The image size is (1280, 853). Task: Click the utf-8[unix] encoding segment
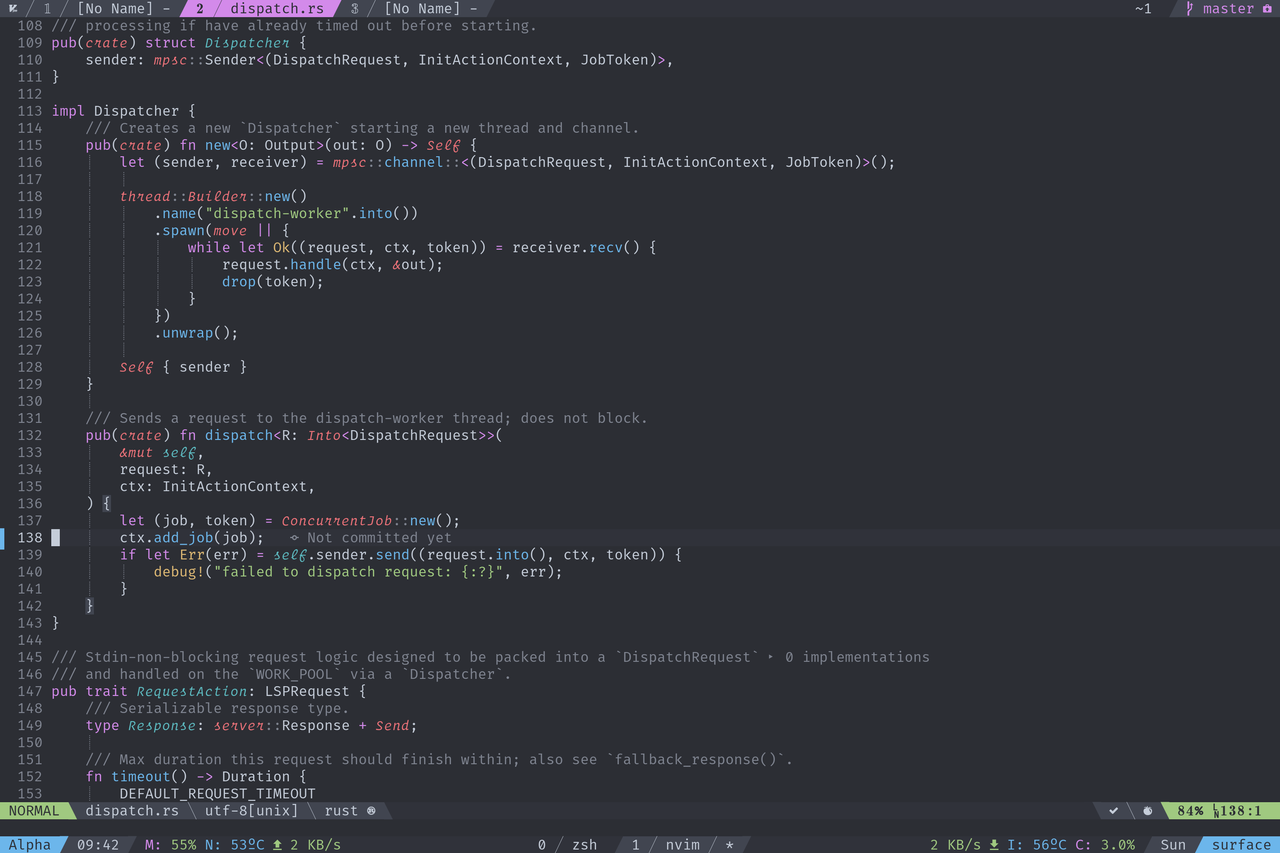click(x=251, y=811)
